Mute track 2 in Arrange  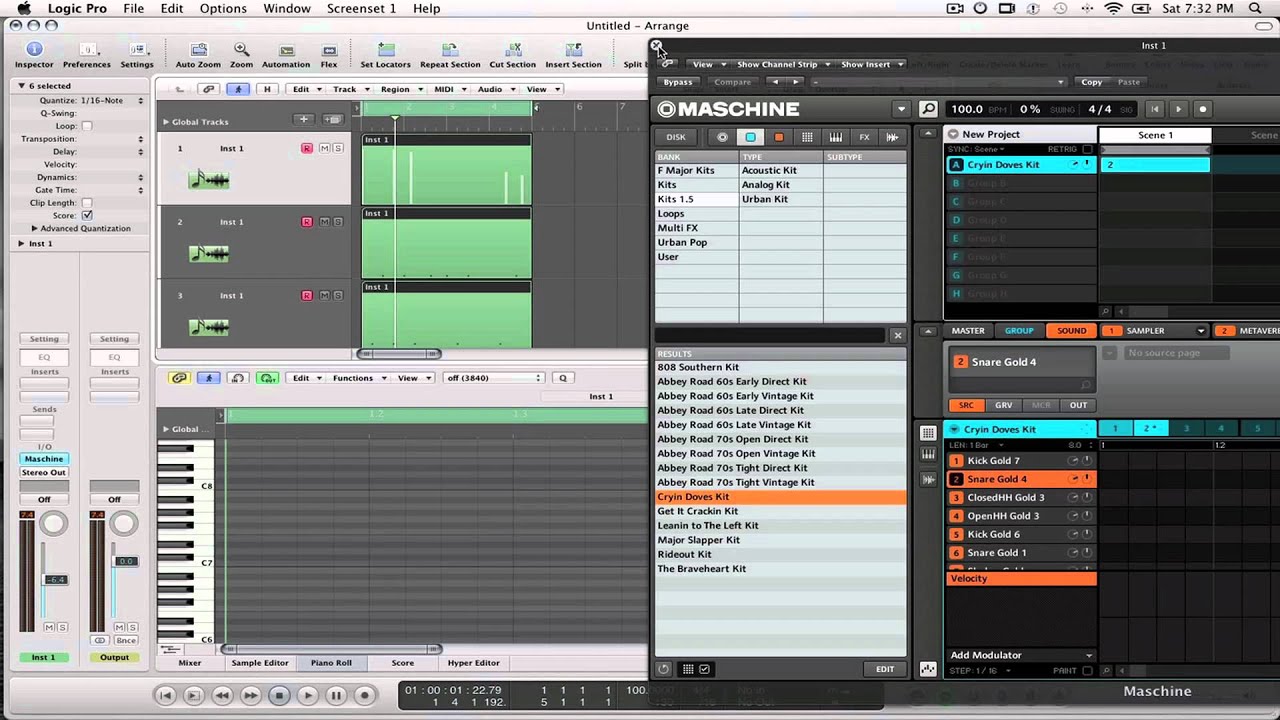click(x=324, y=222)
